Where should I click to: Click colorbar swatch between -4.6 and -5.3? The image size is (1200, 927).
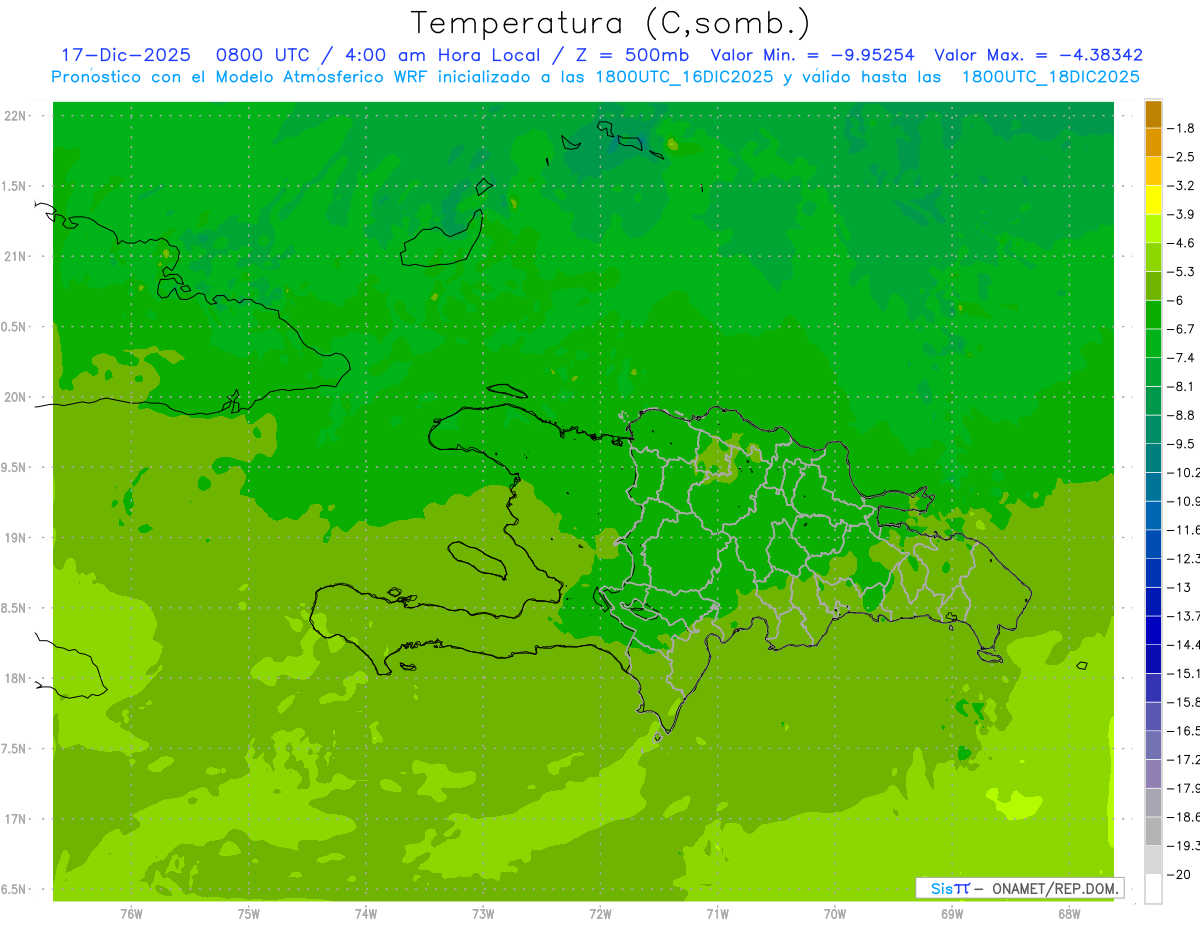tap(1153, 258)
